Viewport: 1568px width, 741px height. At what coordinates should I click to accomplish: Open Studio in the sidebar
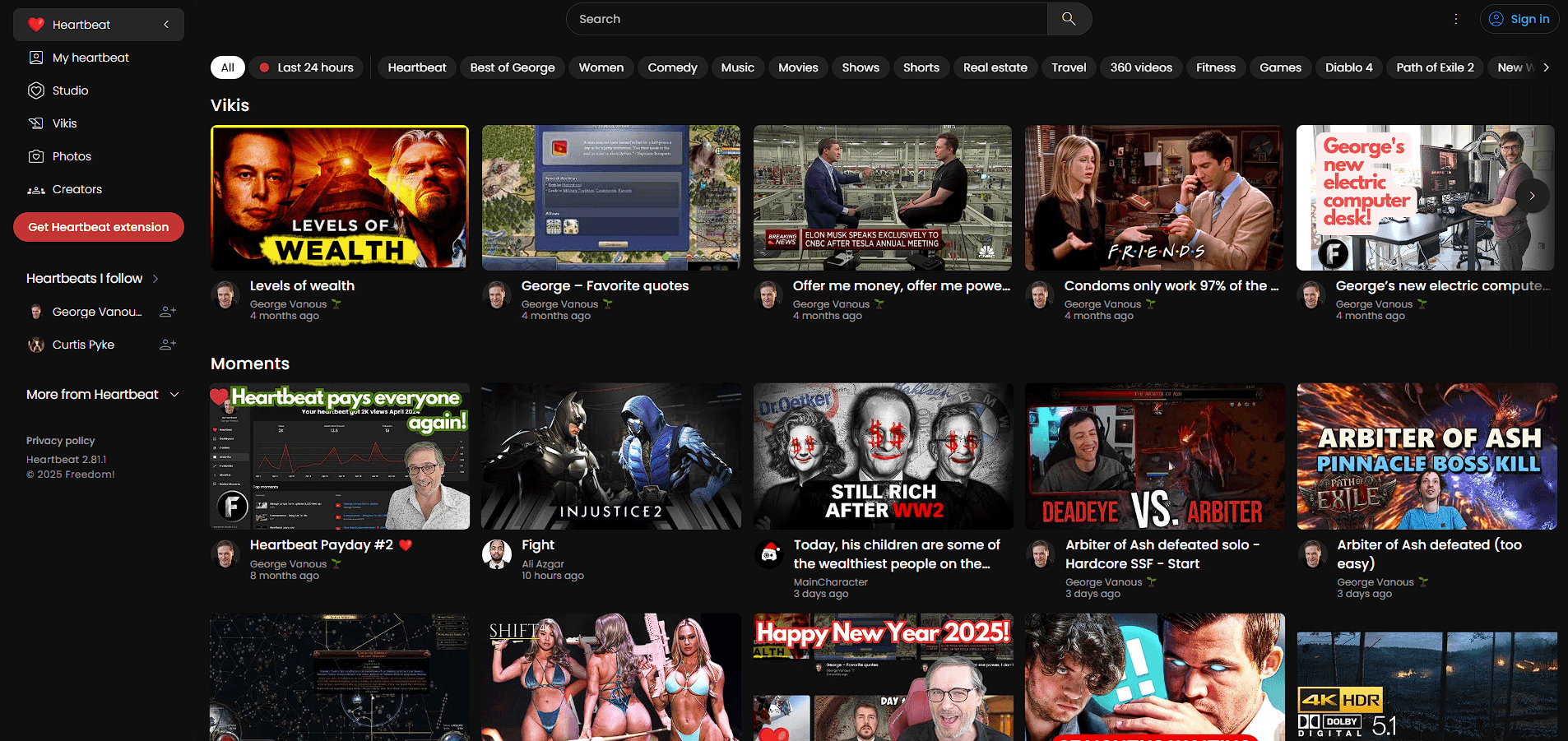coord(70,90)
